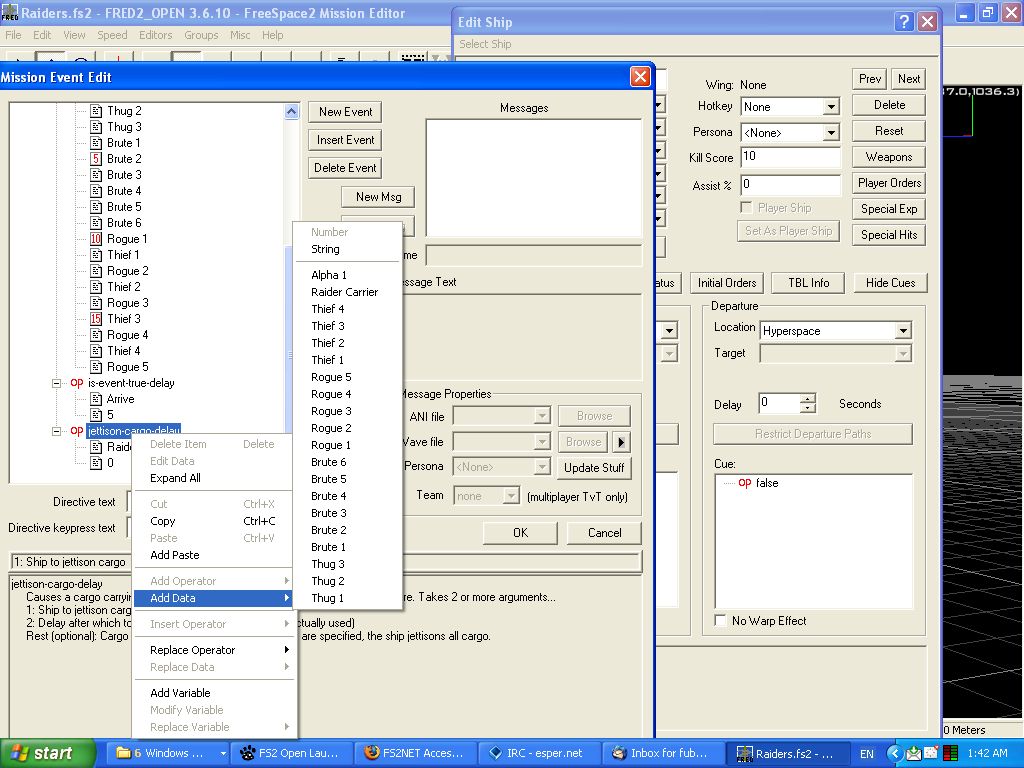Screen dimensions: 1024x768
Task: Click the New Event button
Action: click(344, 112)
